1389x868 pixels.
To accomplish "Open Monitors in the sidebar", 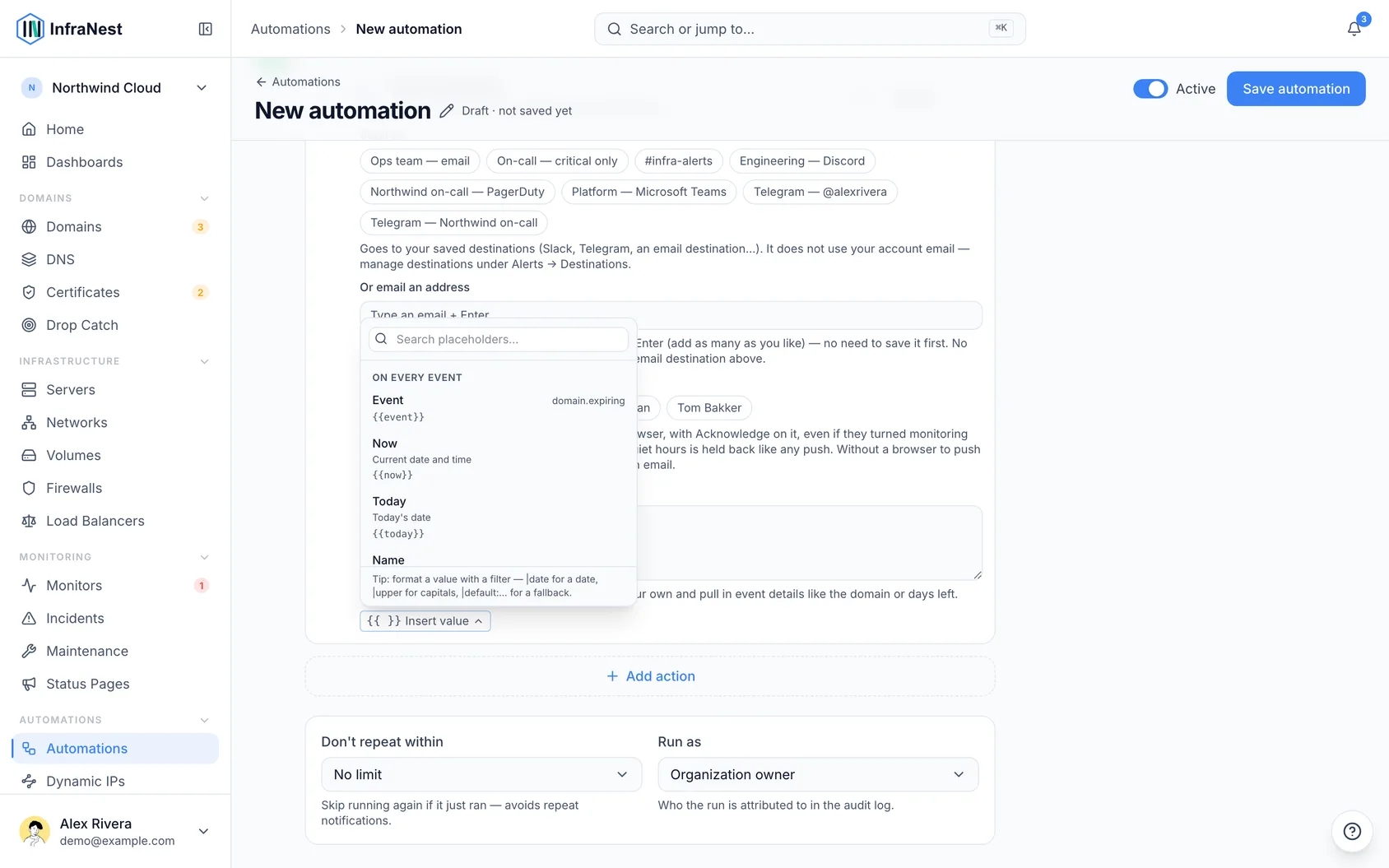I will (115, 585).
